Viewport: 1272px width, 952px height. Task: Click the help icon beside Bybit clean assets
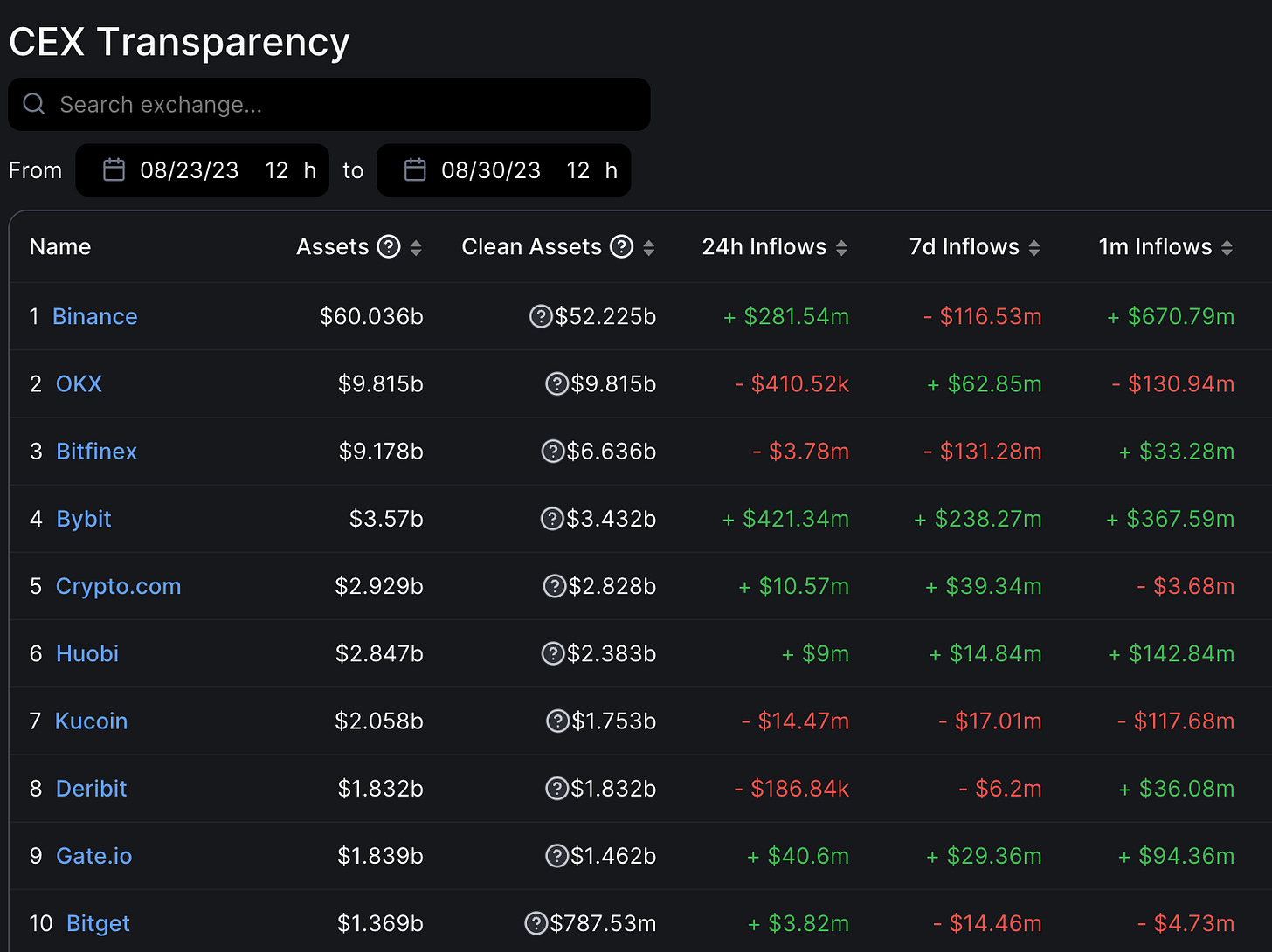[552, 519]
